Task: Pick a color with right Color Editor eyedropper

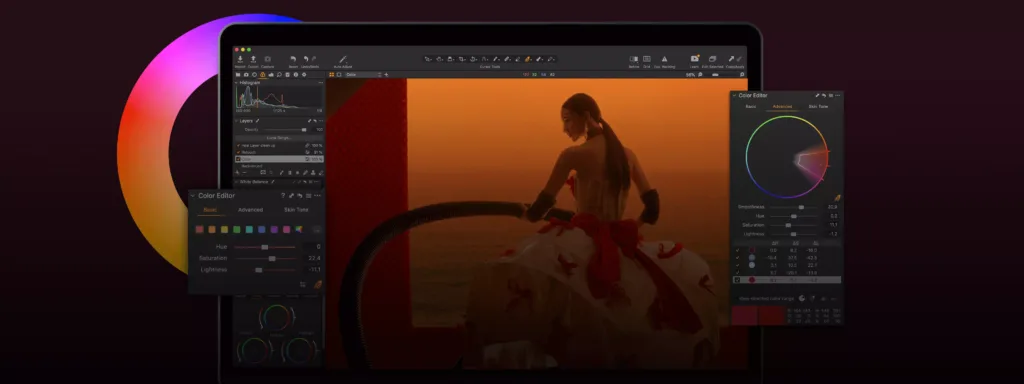Action: coord(837,198)
